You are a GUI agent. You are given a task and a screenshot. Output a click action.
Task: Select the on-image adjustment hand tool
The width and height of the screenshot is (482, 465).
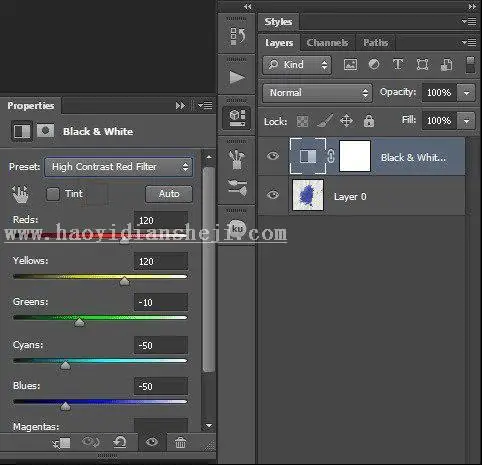(x=20, y=195)
